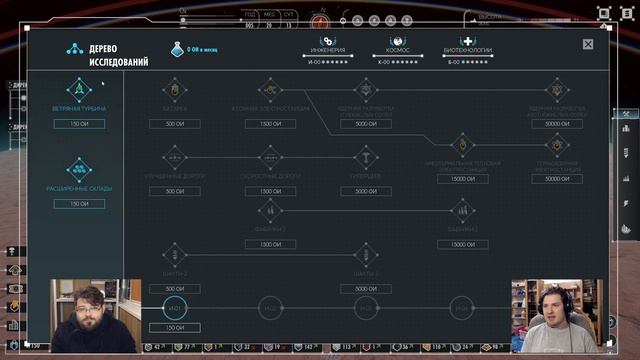Screen dimensions: 640x360
Task: Select the Шахты 2 research node icon
Action: pos(175,255)
